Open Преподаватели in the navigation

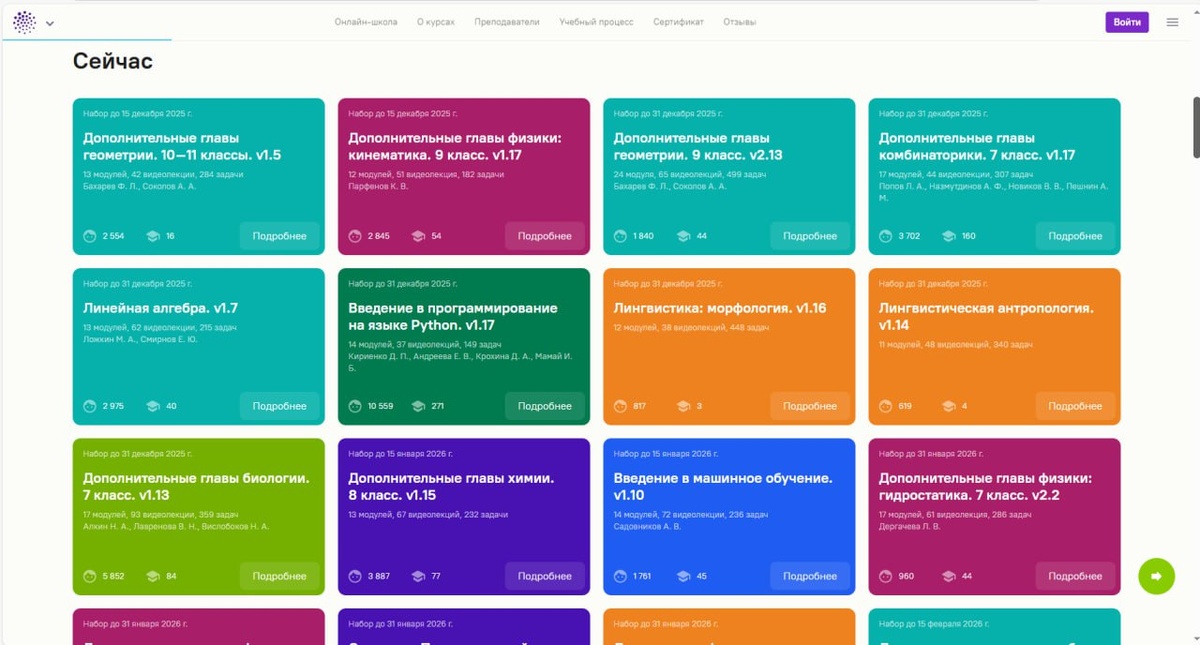click(x=507, y=22)
